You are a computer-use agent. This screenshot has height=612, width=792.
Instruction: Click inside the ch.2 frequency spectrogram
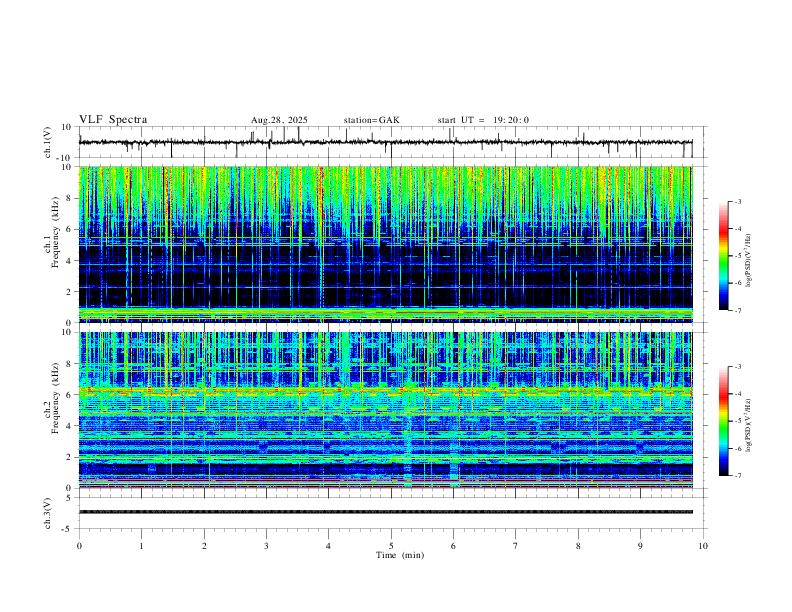(x=386, y=410)
